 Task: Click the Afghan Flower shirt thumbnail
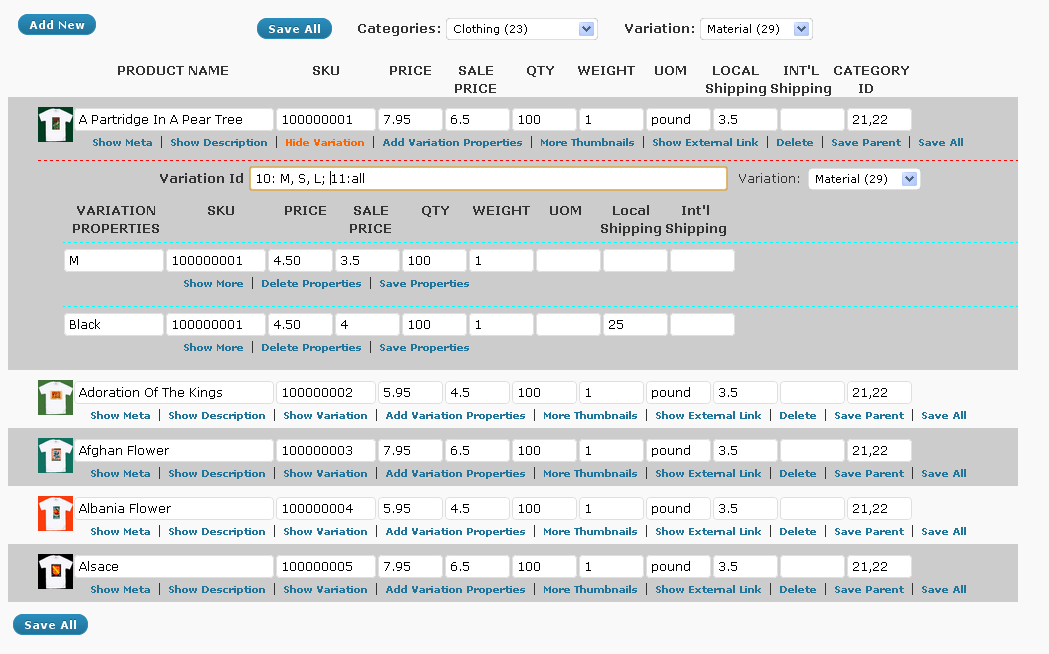tap(55, 455)
